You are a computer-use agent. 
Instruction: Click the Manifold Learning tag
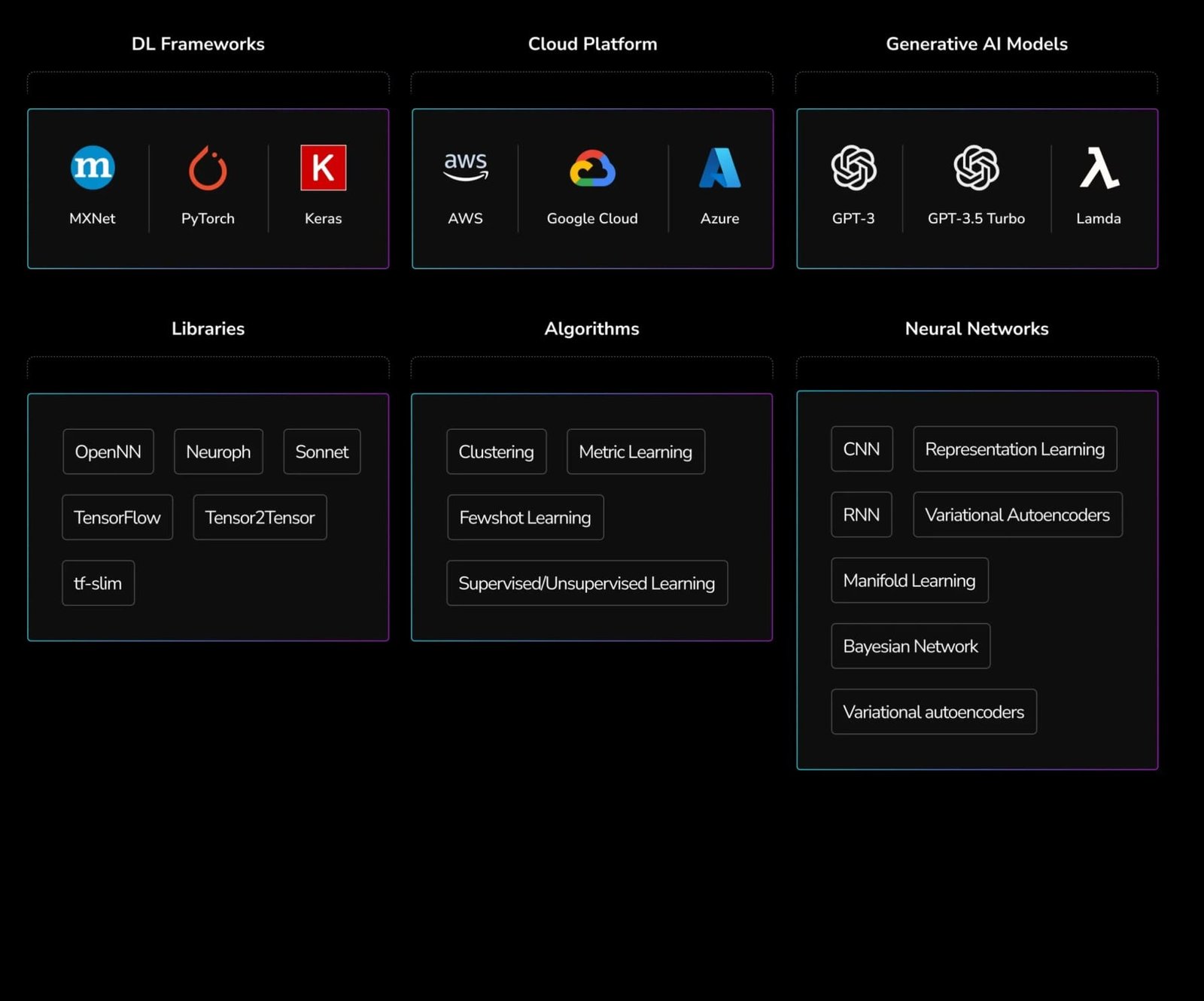tap(909, 580)
